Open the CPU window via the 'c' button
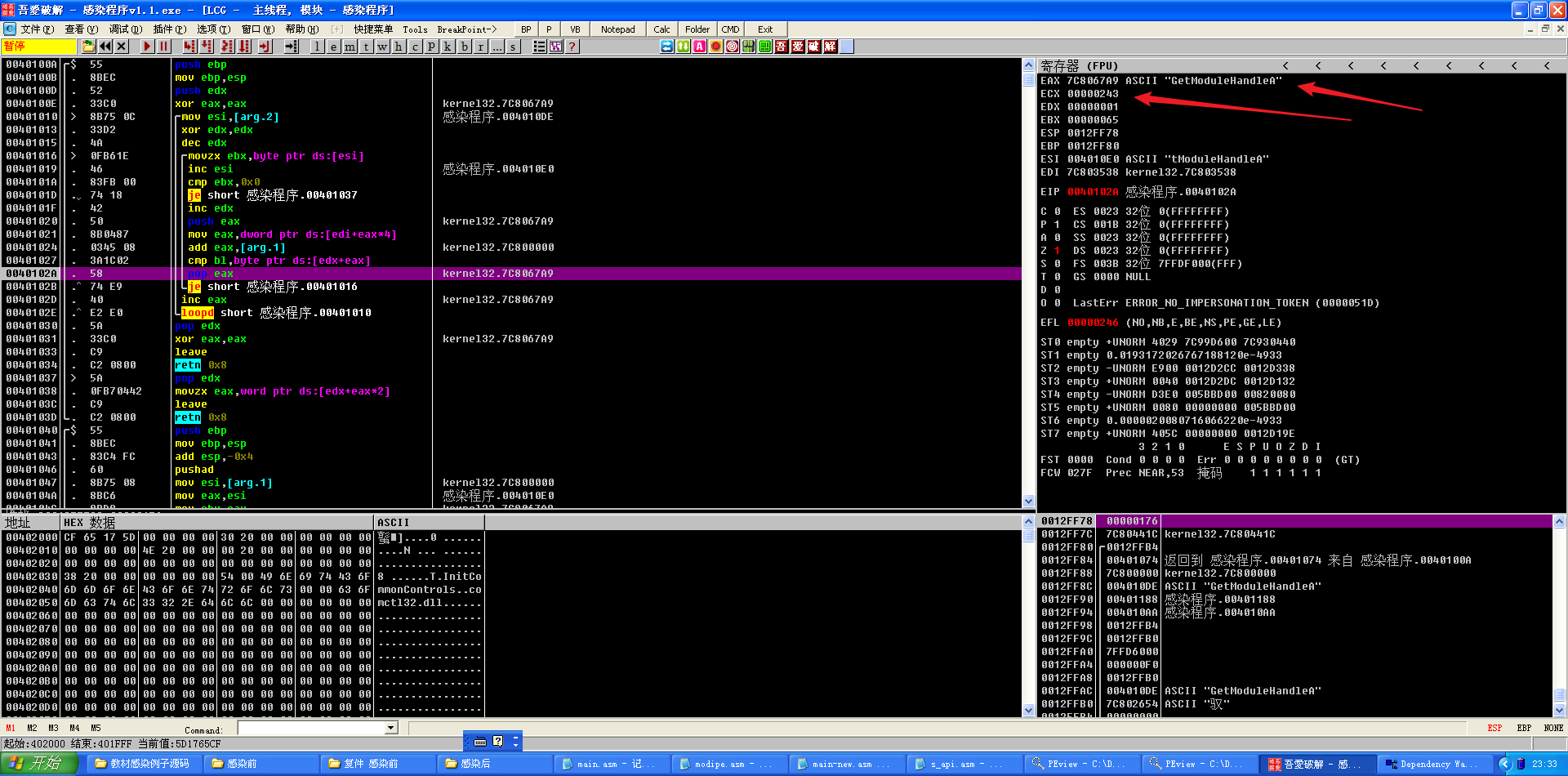This screenshot has height=776, width=1568. tap(415, 47)
